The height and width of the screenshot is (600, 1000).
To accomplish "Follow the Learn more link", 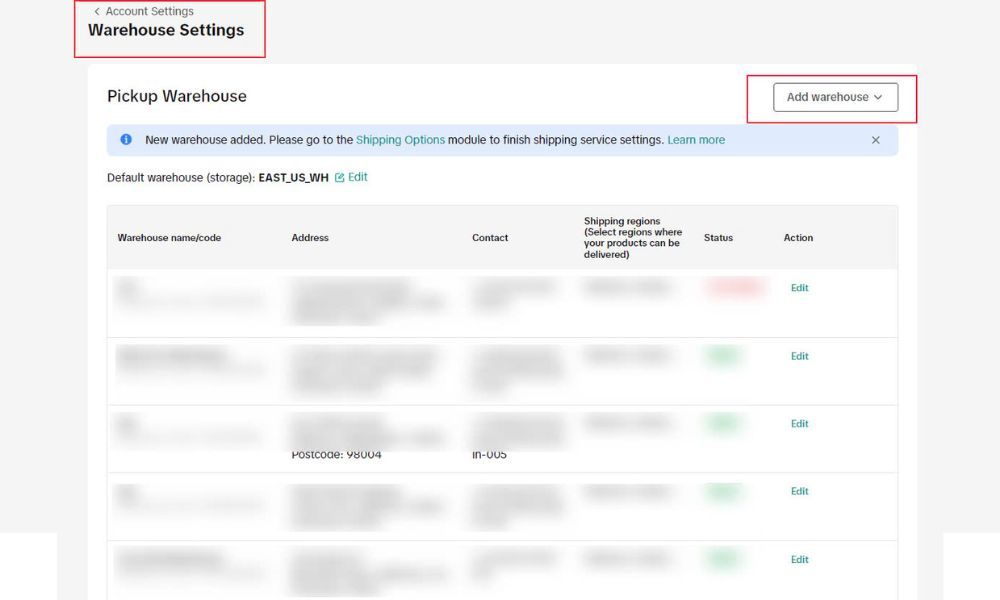I will (x=696, y=140).
